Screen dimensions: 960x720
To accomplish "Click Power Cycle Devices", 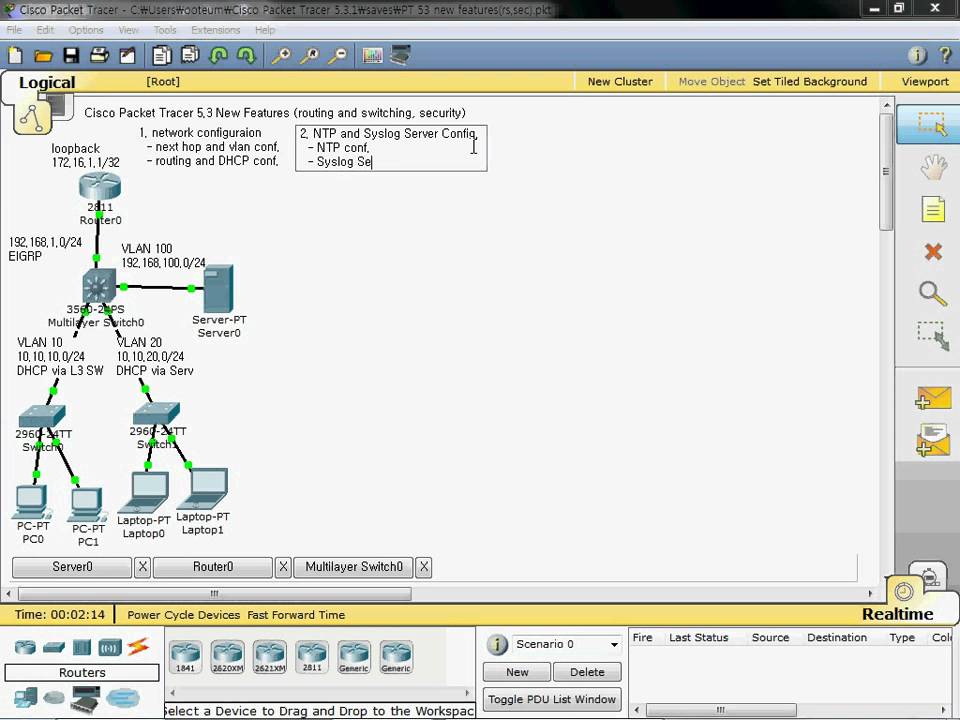I will 184,615.
